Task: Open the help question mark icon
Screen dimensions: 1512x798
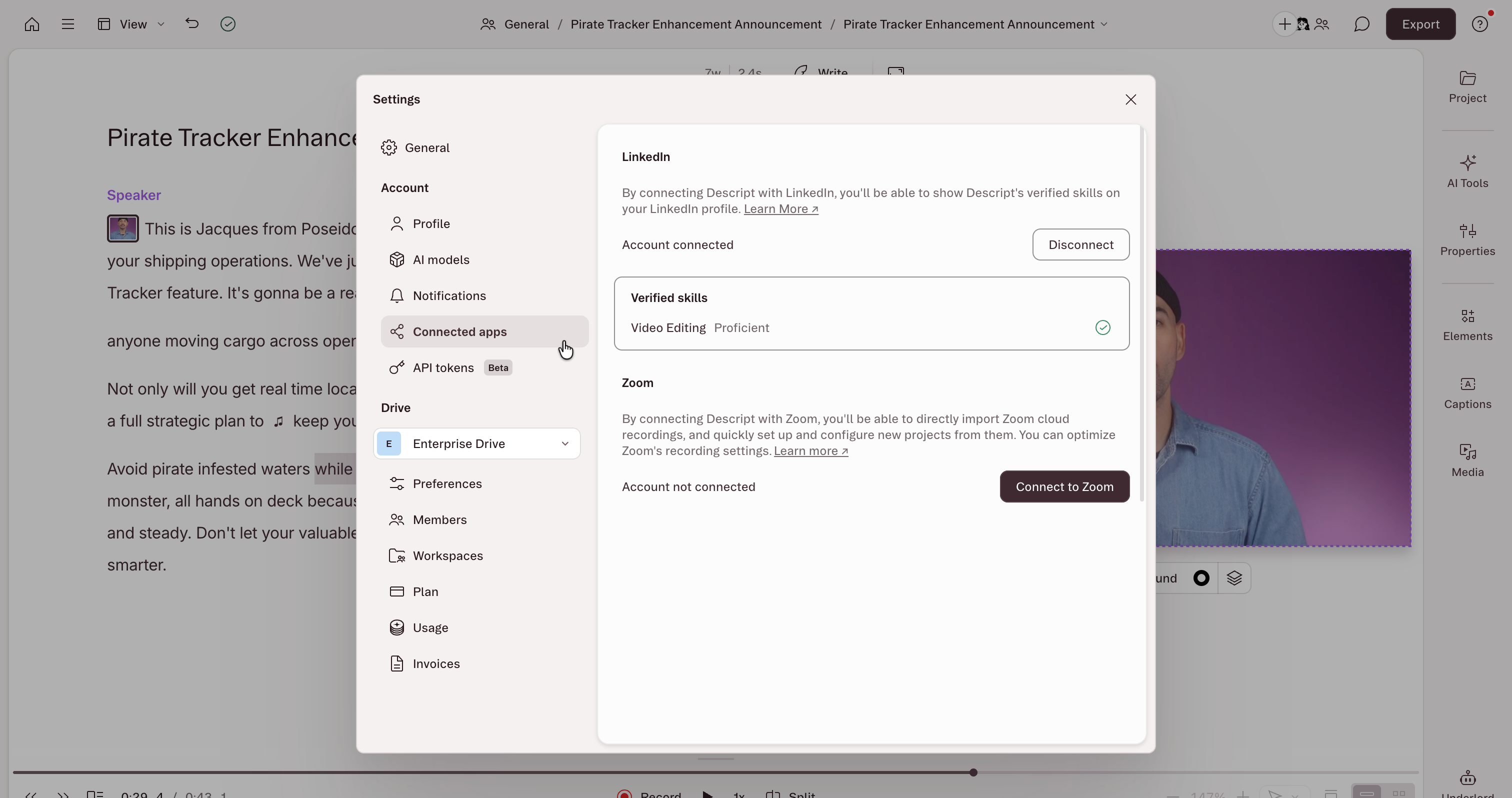Action: (x=1479, y=24)
